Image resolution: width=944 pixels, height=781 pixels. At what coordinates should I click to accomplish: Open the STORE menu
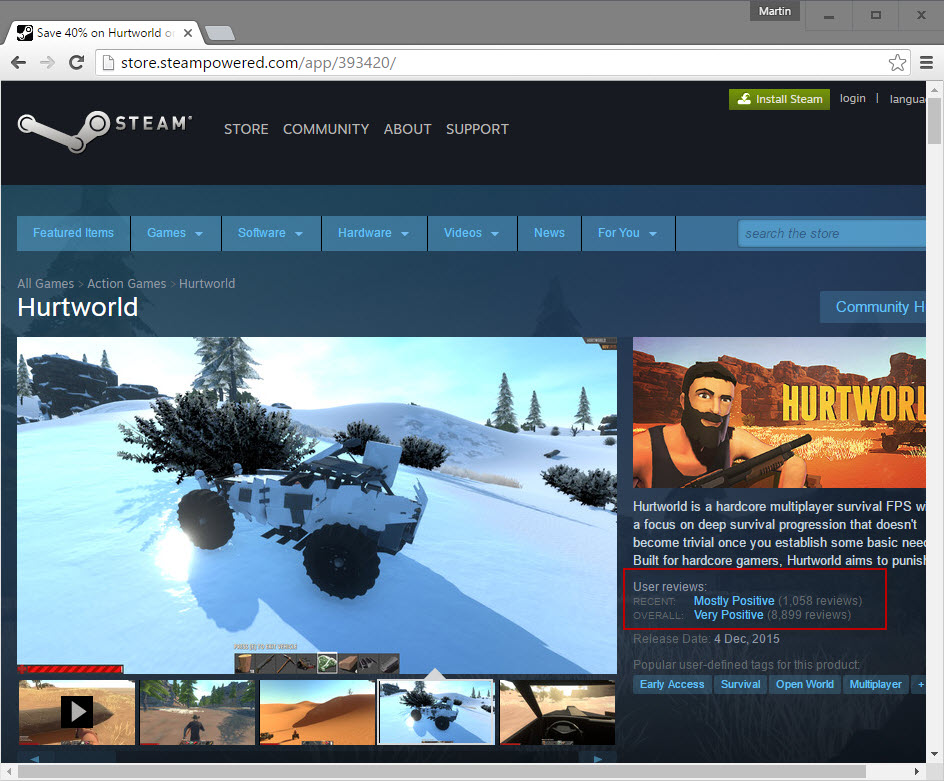[246, 129]
